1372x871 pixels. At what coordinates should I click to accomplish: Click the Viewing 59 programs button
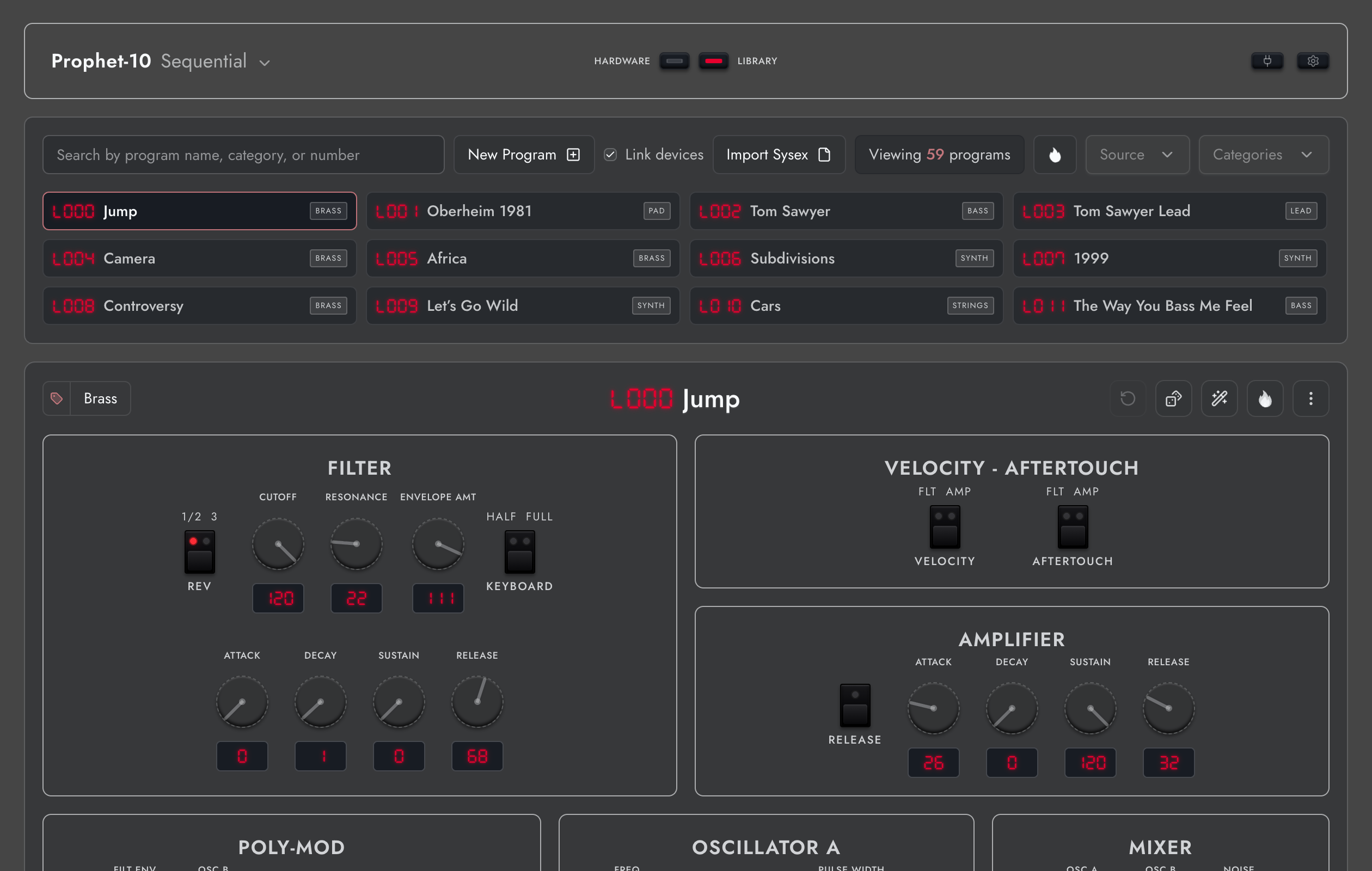click(x=939, y=155)
